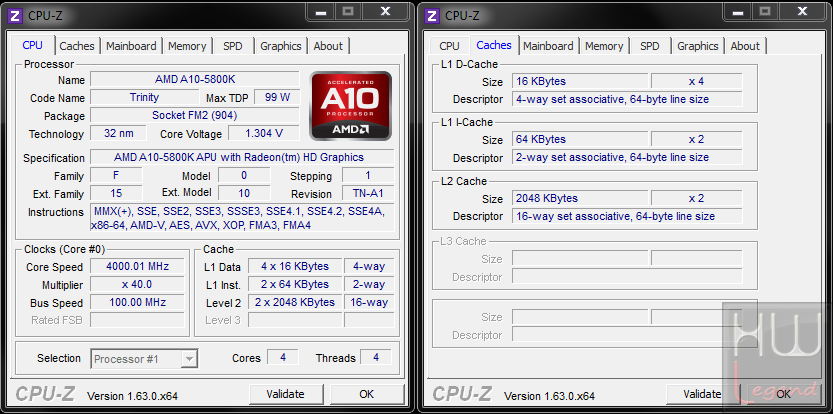Click the Level 2 associativity 16-way
Image resolution: width=833 pixels, height=414 pixels.
(x=369, y=302)
